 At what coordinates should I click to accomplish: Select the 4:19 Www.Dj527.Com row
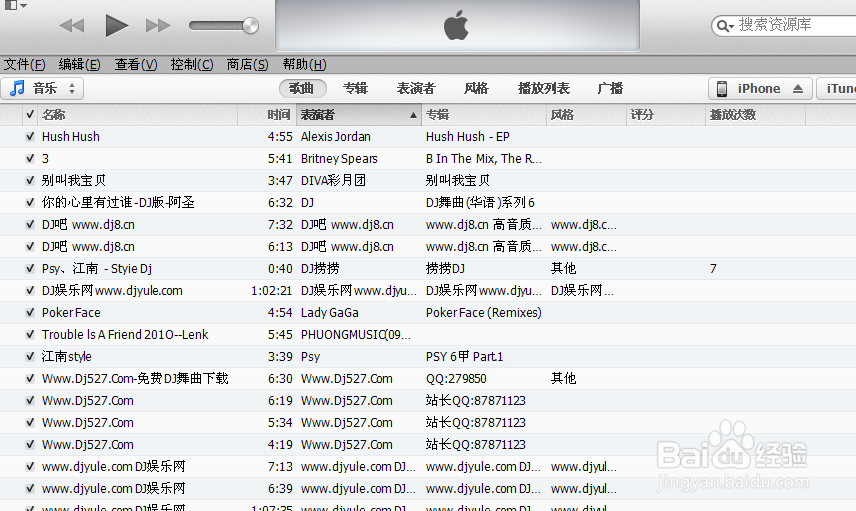(428, 444)
